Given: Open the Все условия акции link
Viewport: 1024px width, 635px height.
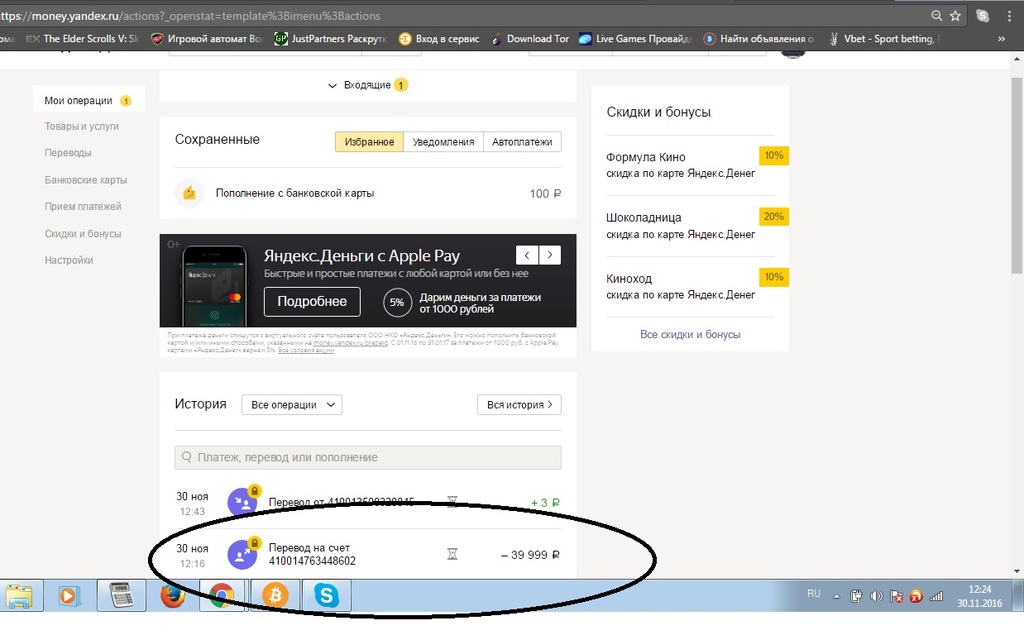Looking at the screenshot, I should click(306, 350).
